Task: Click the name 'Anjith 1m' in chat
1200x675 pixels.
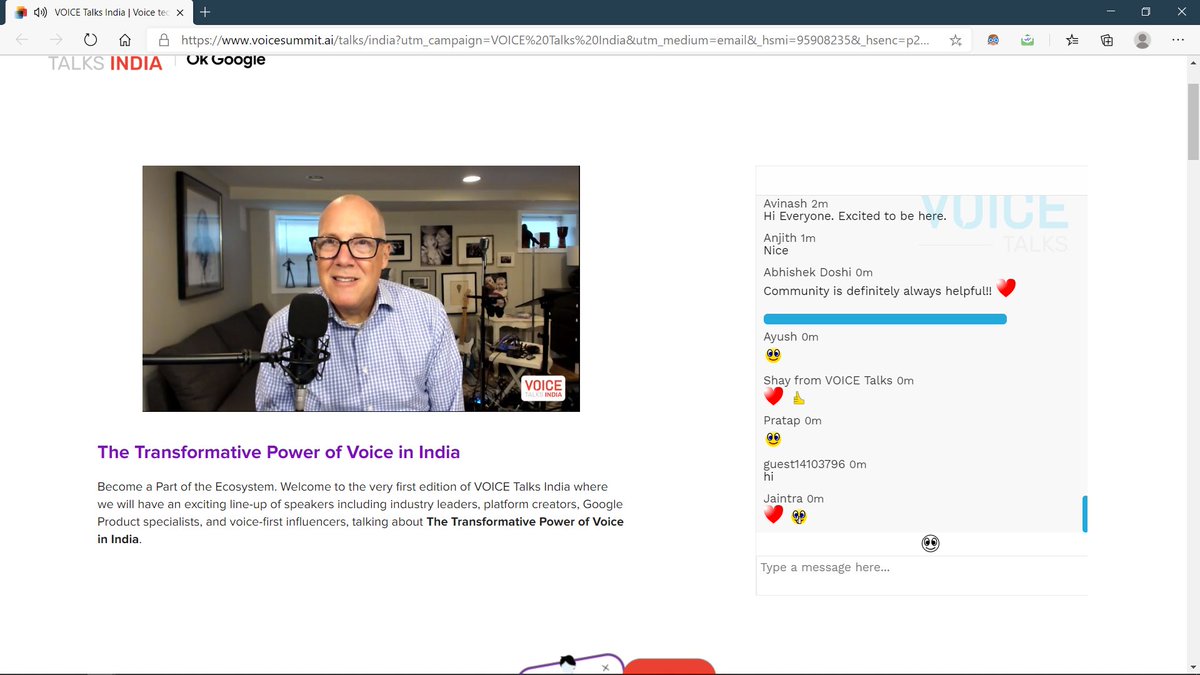Action: tap(789, 238)
